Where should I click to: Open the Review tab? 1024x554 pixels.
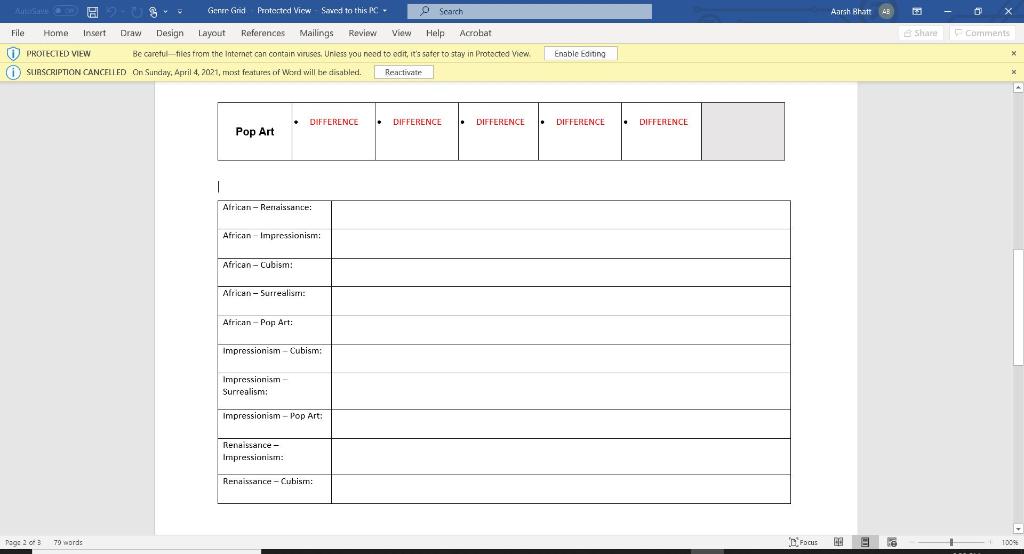click(x=362, y=33)
